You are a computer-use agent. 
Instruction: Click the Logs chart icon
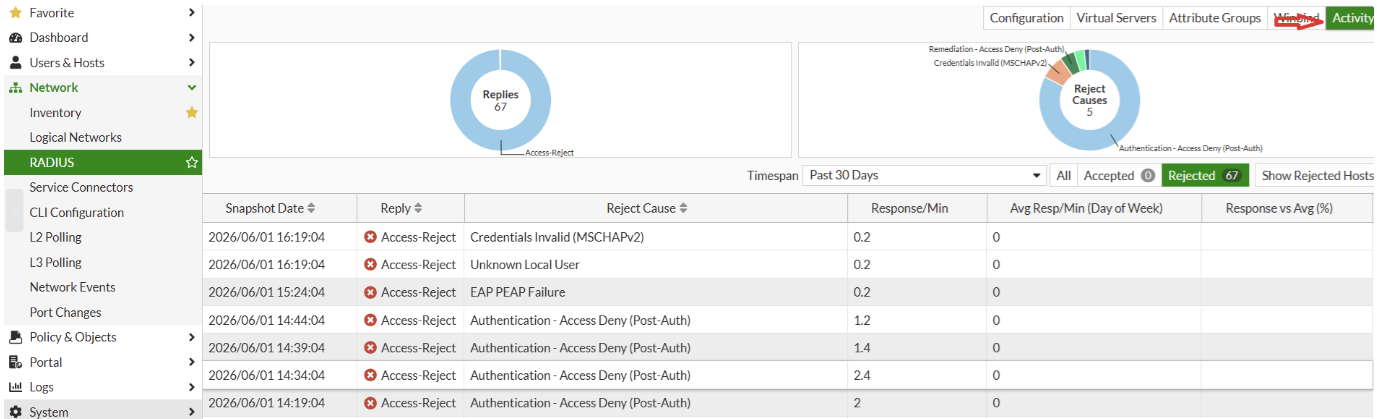(15, 387)
